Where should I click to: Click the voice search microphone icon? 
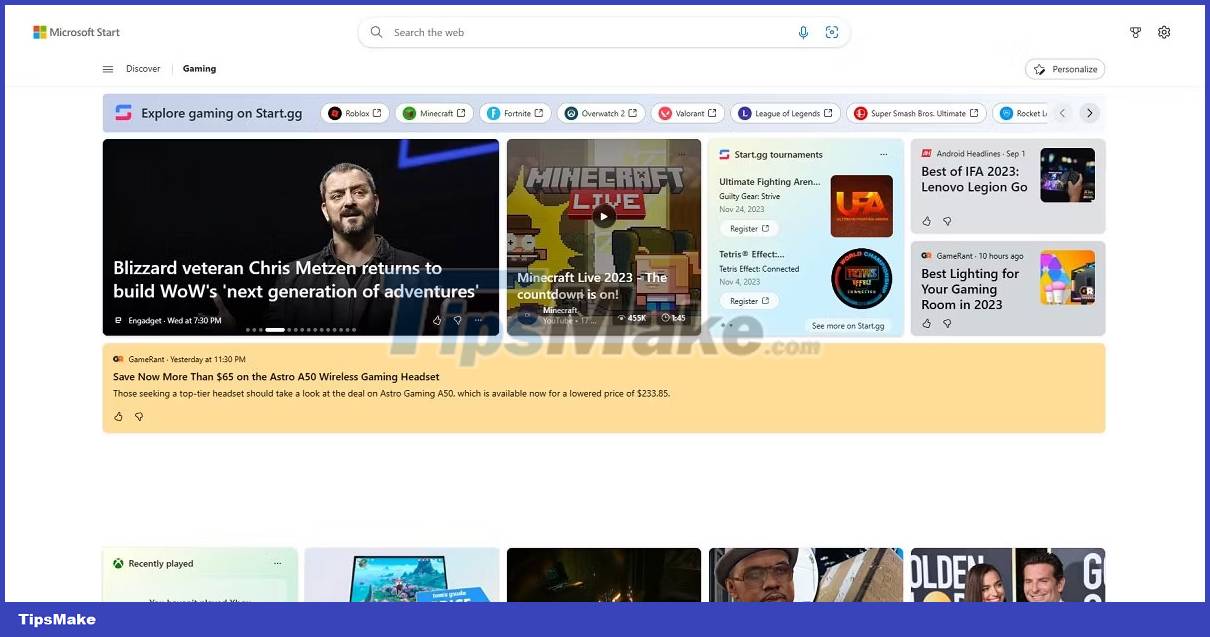803,32
